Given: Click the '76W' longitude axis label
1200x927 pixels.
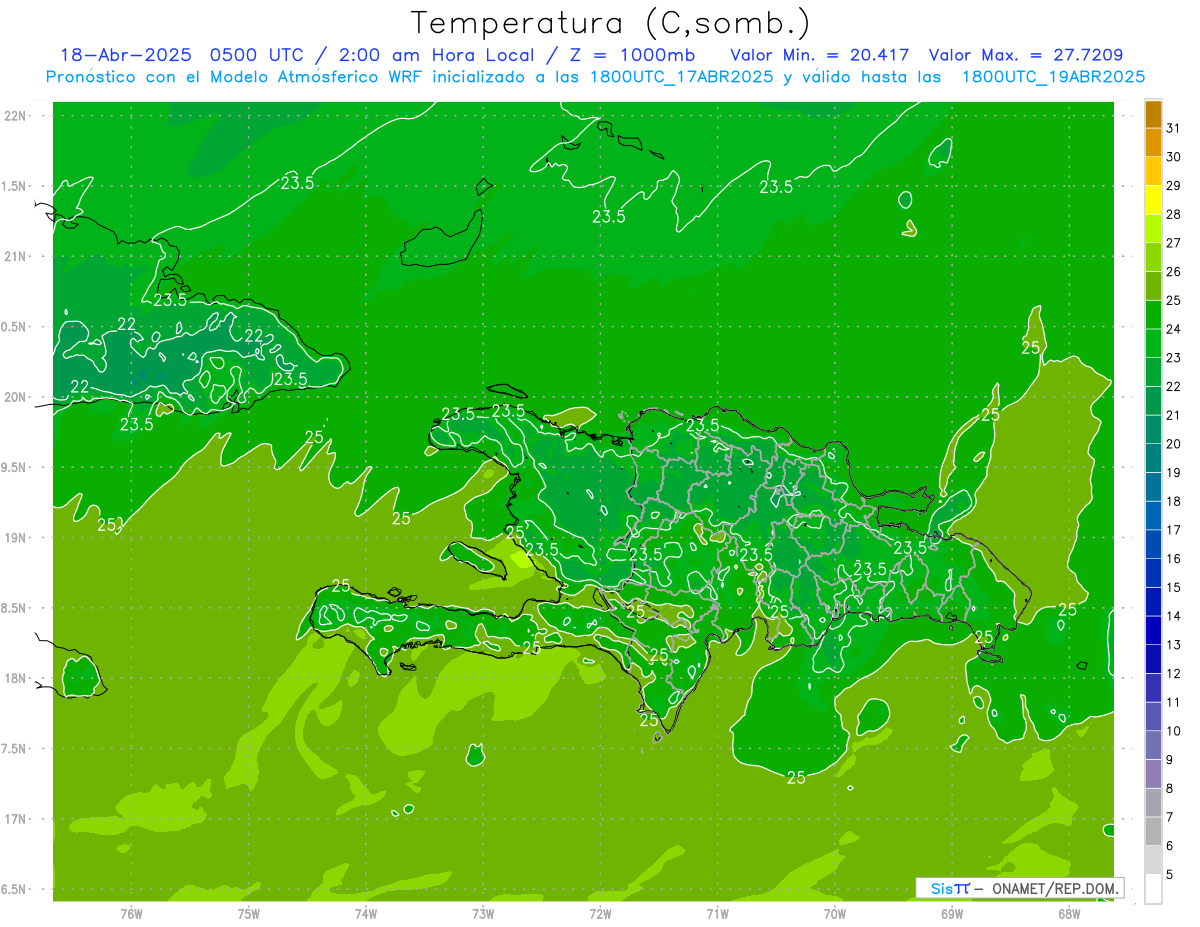Looking at the screenshot, I should (131, 913).
